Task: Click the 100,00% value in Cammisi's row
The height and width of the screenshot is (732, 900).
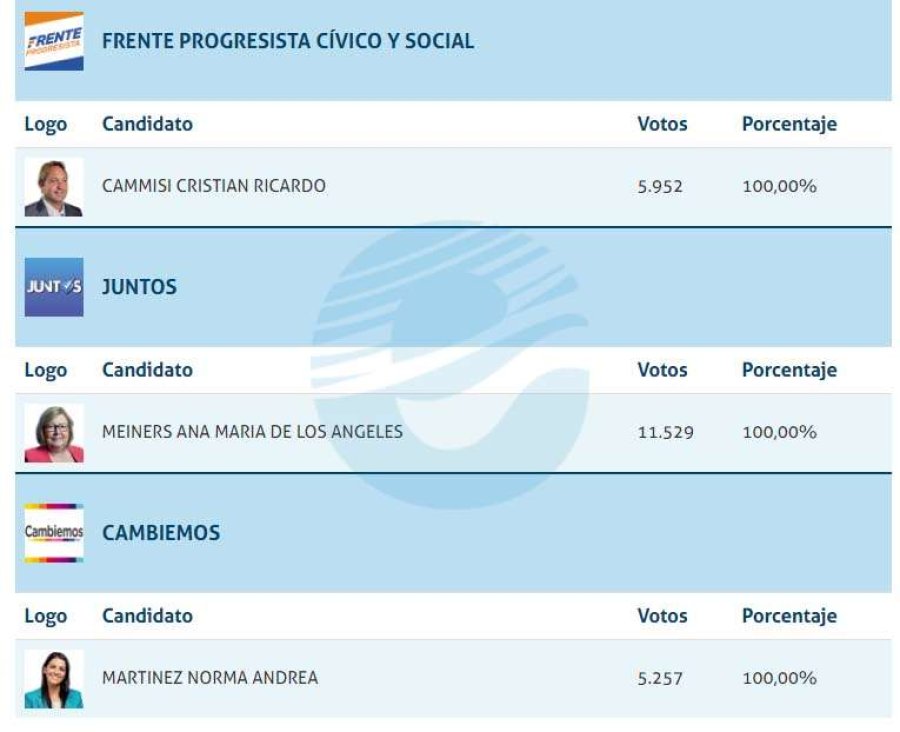Action: [x=779, y=187]
